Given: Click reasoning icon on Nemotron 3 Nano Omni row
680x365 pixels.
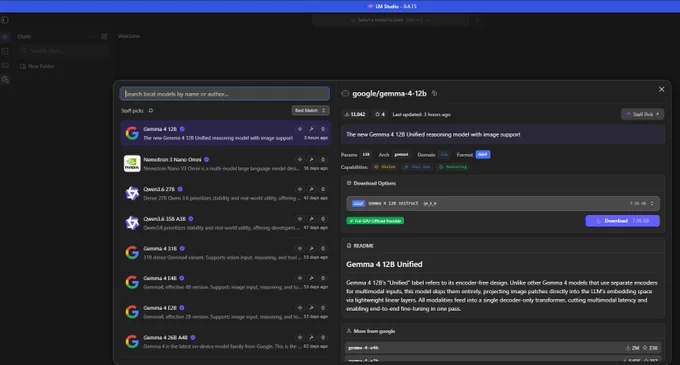Looking at the screenshot, I should coord(323,160).
